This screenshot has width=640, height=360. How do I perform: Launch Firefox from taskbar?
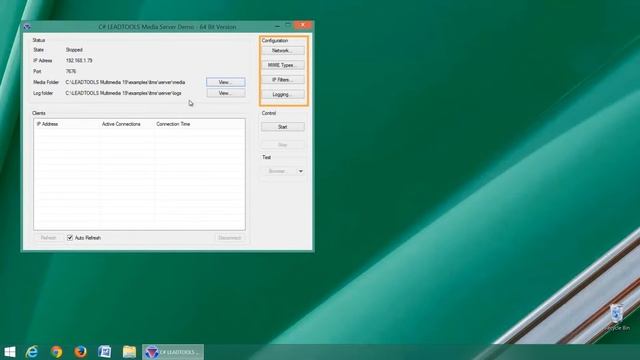(80, 352)
